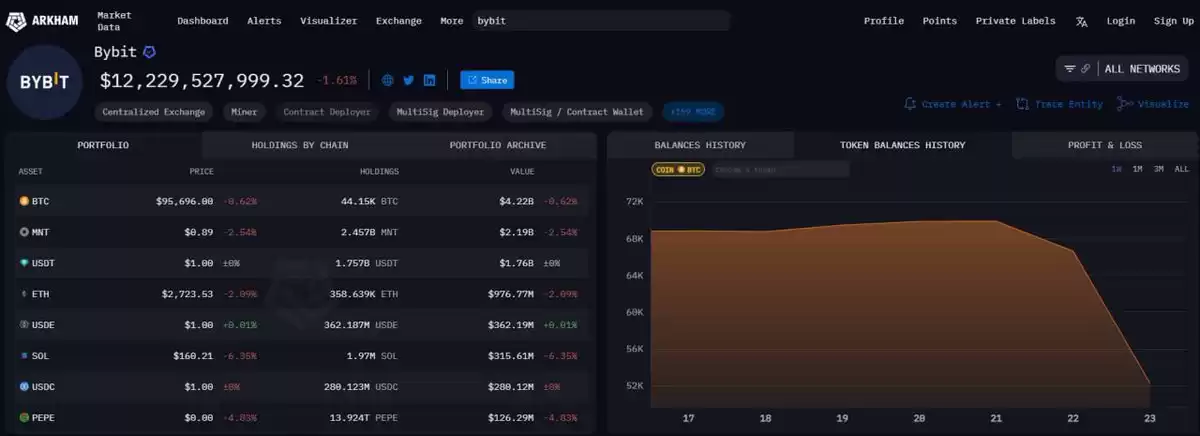The width and height of the screenshot is (1200, 436).
Task: Click the SOL token icon in portfolio
Action: tap(24, 356)
